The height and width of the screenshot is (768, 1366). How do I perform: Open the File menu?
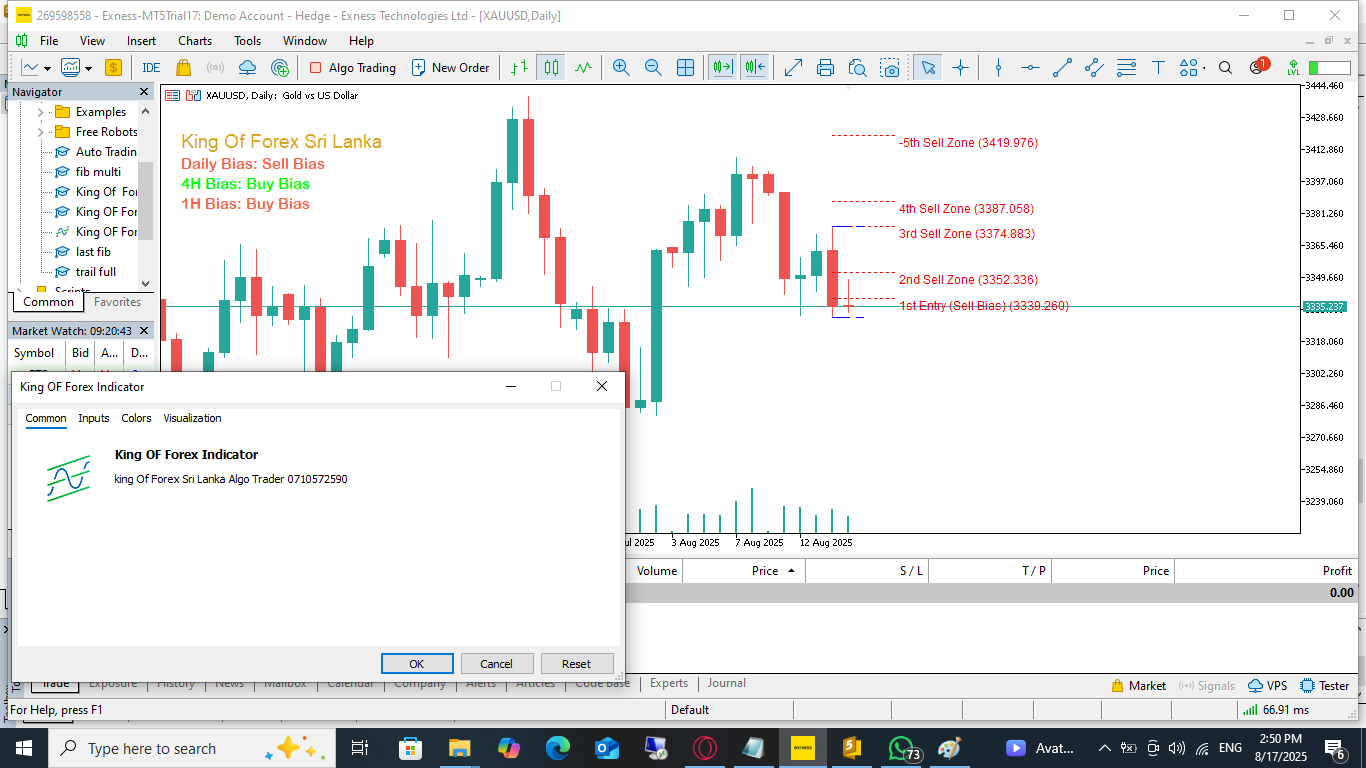(x=49, y=41)
